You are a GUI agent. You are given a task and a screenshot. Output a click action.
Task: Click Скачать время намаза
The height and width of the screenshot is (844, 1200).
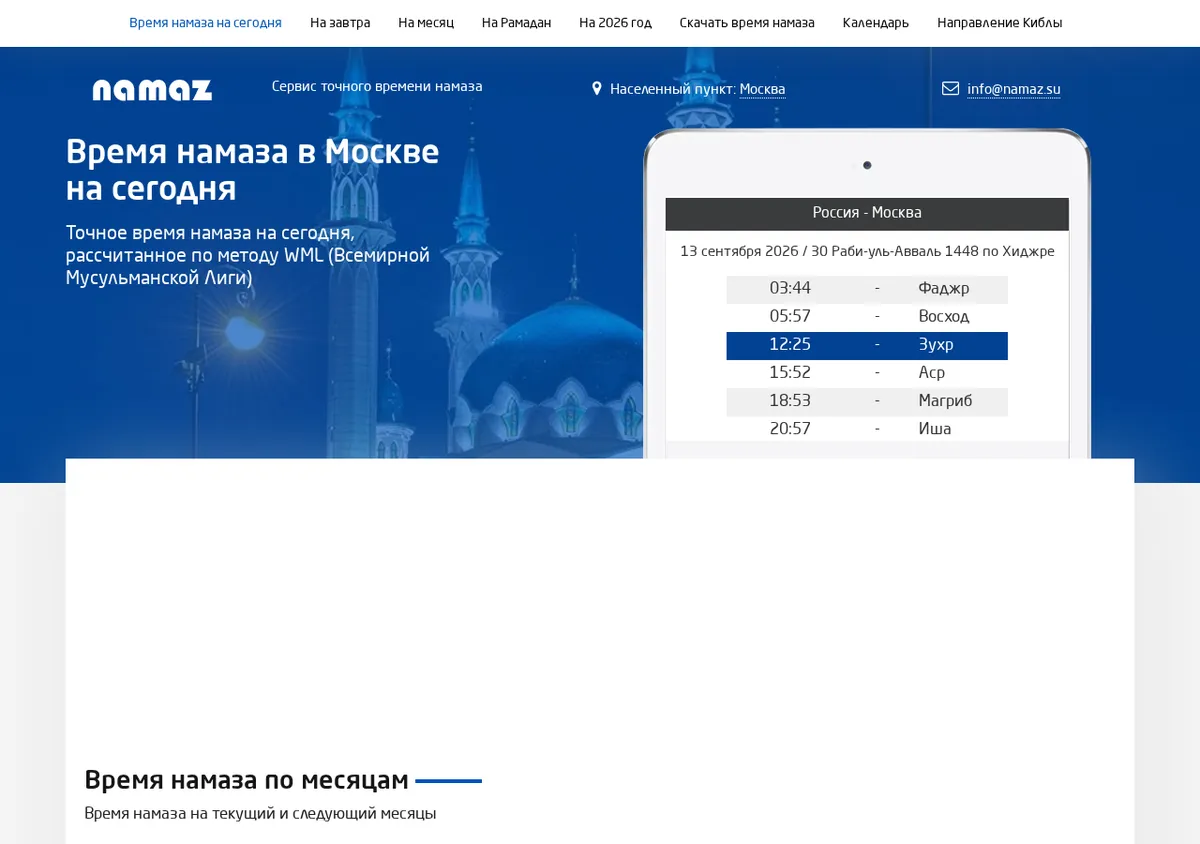[747, 23]
